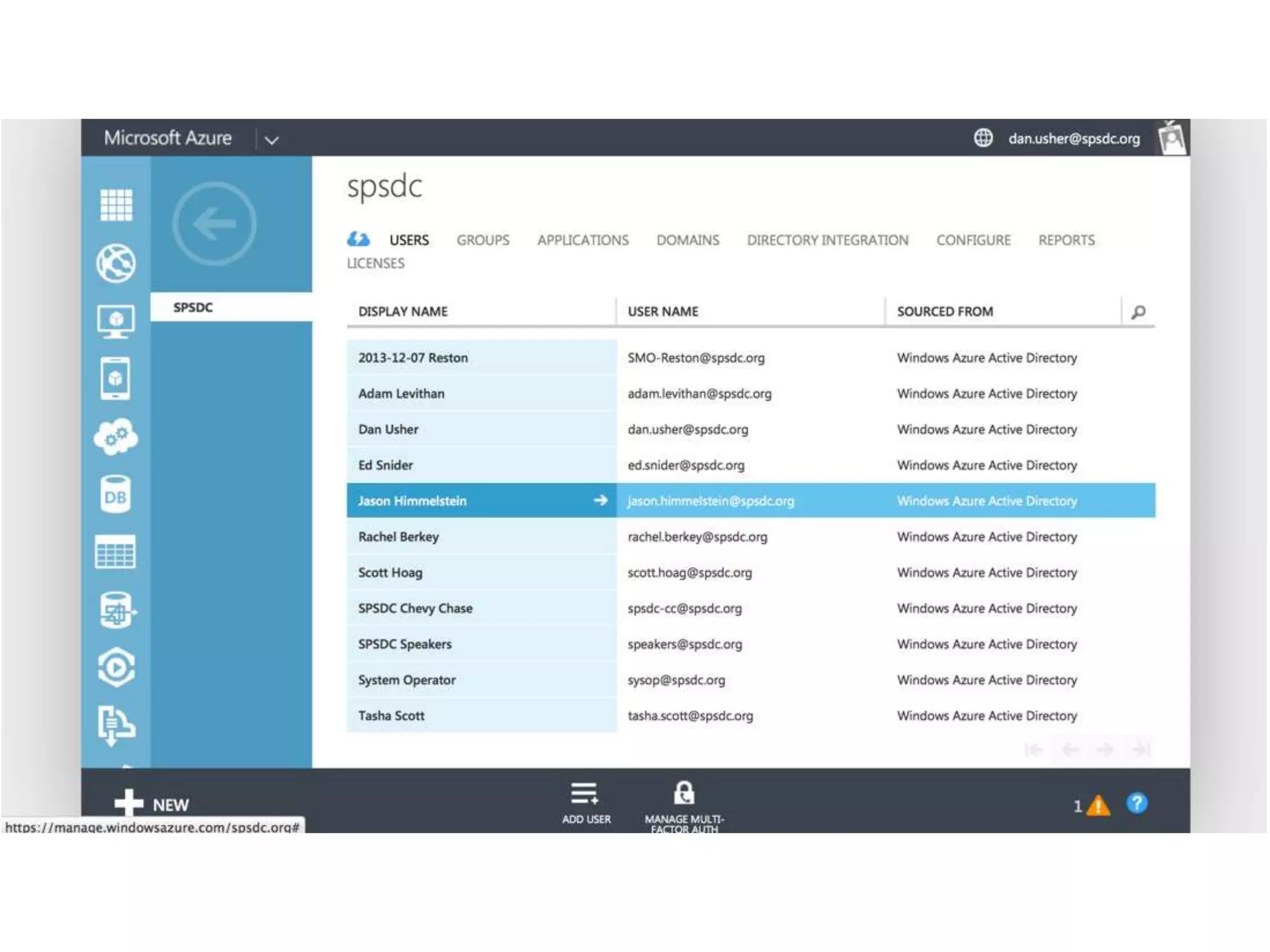
Task: Open the Media Services play icon
Action: coord(116,668)
